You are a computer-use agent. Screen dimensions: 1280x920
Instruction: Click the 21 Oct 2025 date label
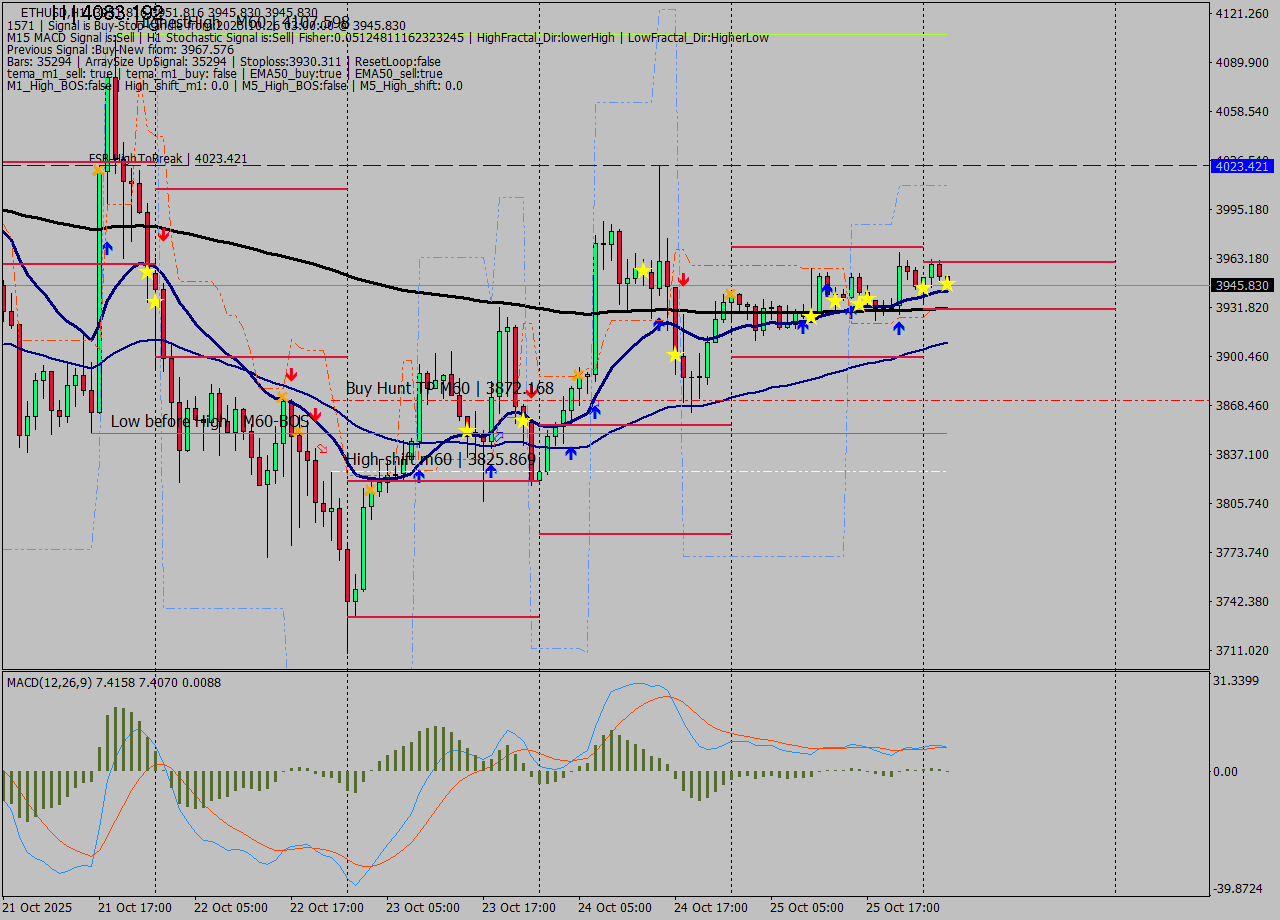[38, 907]
